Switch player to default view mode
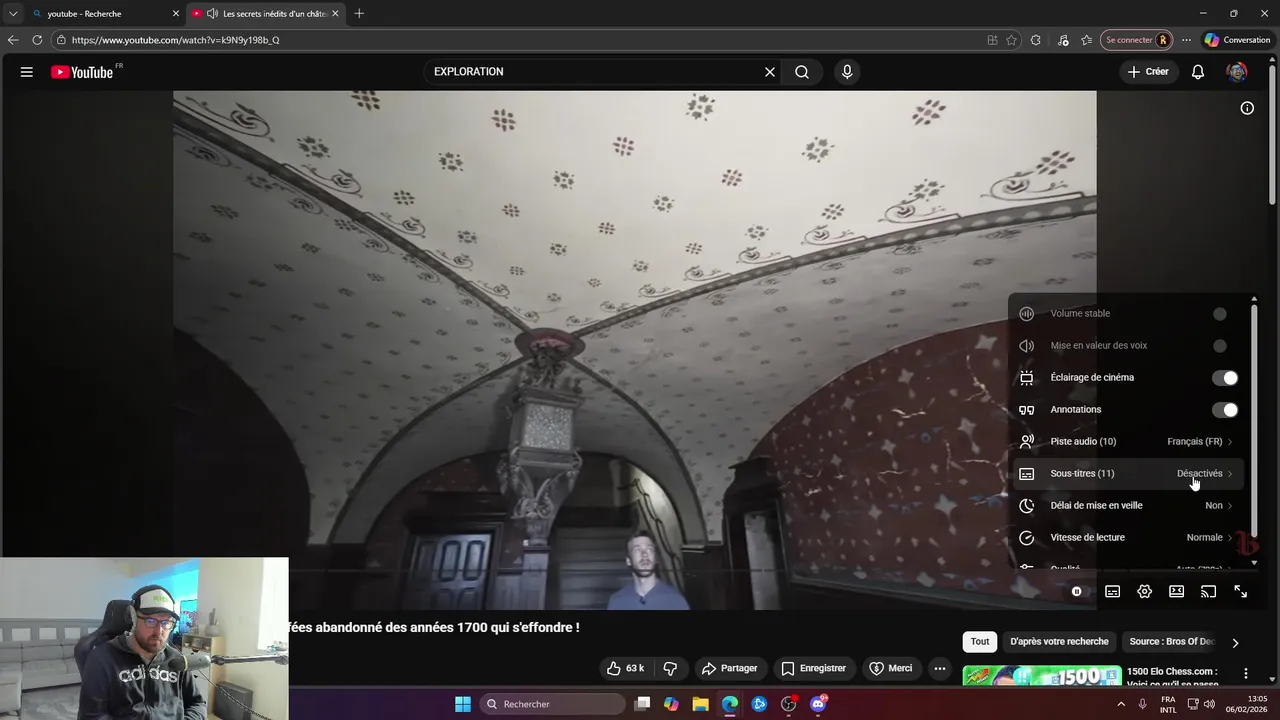 [x=1177, y=592]
